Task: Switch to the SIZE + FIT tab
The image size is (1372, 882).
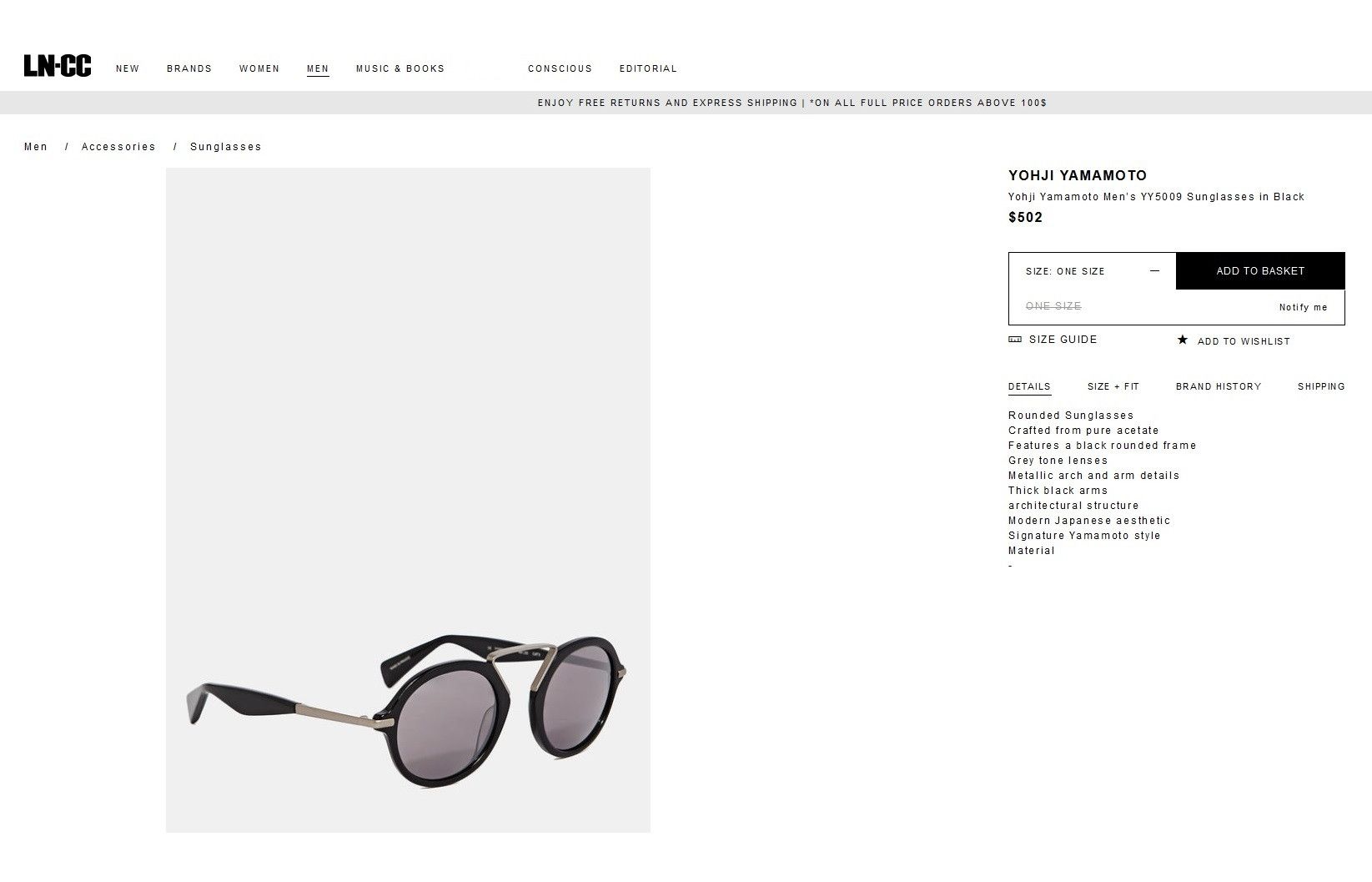Action: [x=1113, y=386]
